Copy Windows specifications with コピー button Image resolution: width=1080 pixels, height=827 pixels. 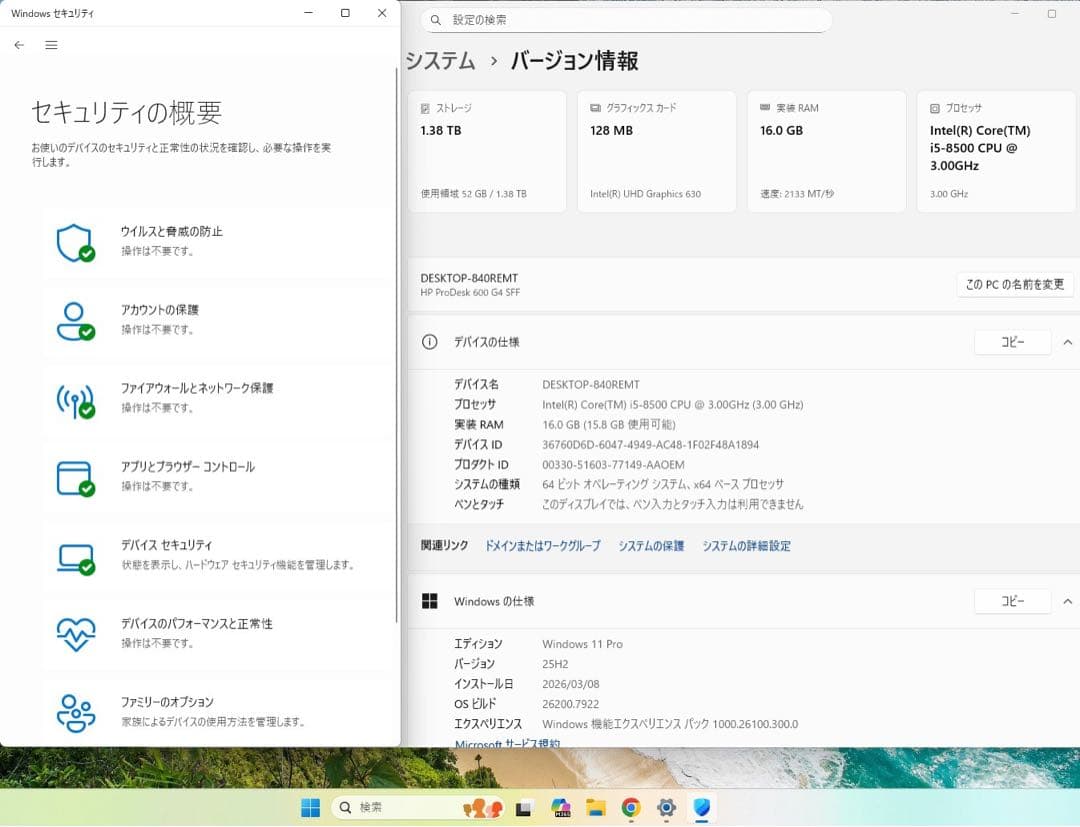[1012, 601]
